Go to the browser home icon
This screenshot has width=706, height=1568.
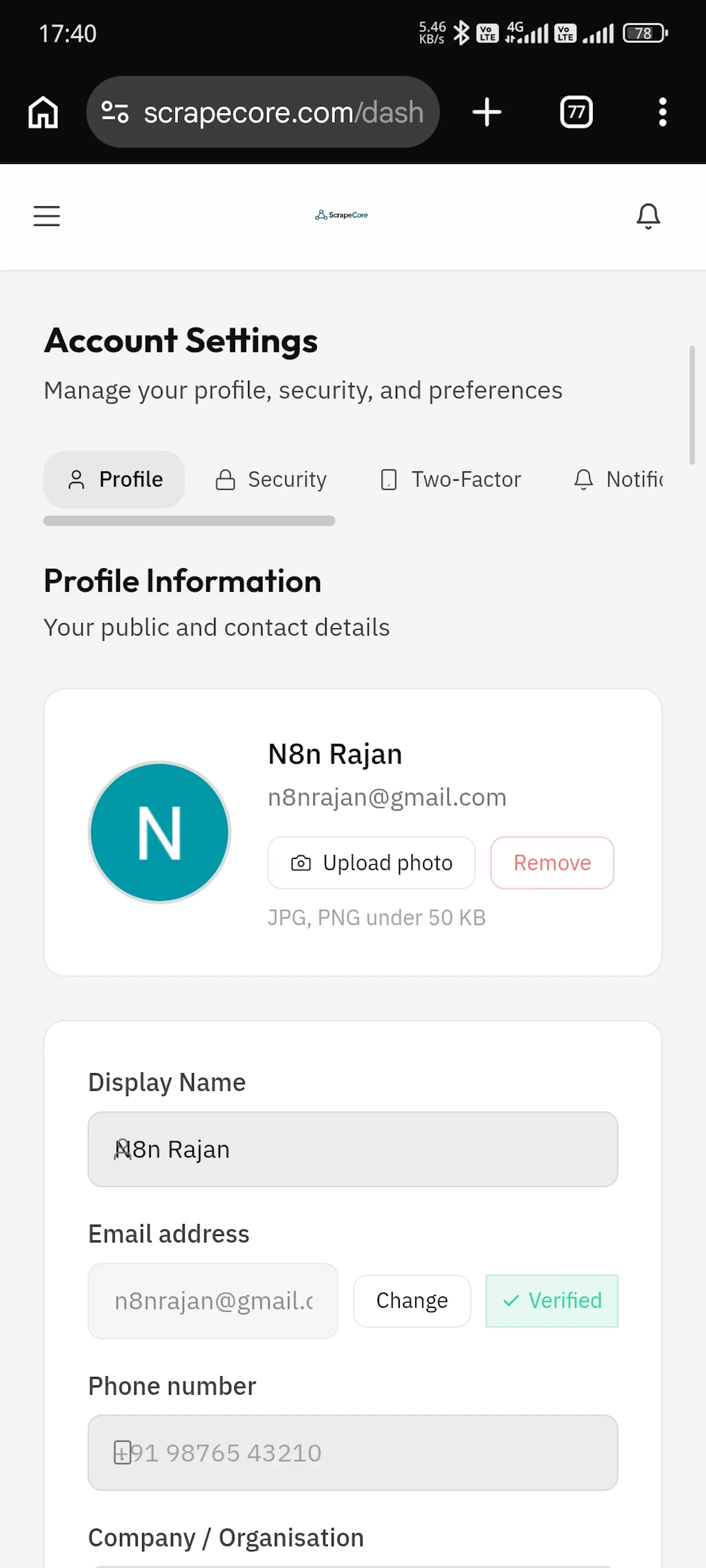(43, 112)
